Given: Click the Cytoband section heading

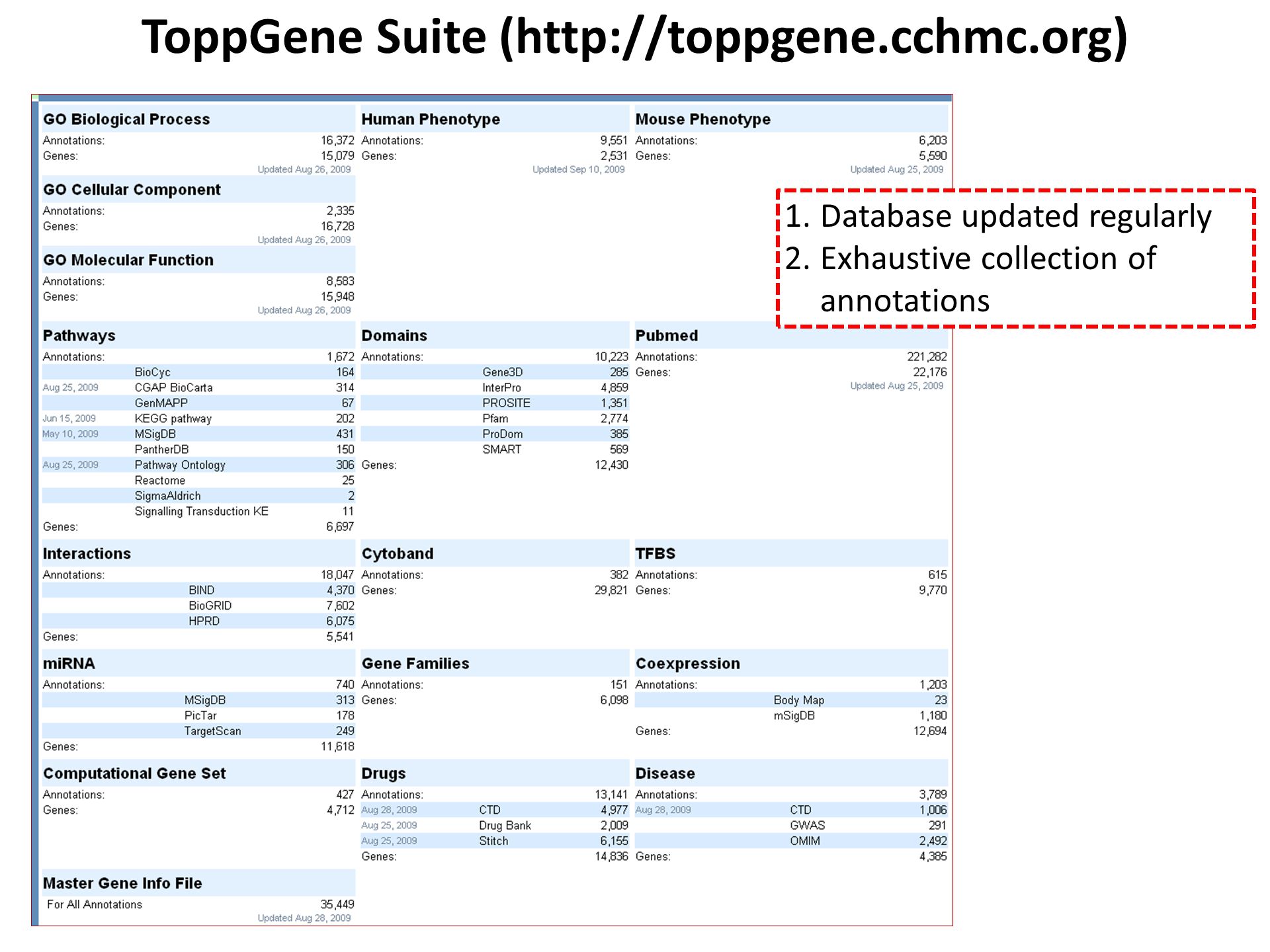Looking at the screenshot, I should [398, 553].
